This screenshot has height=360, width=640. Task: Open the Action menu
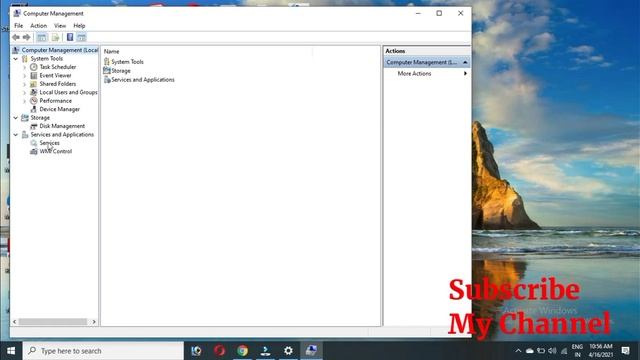pyautogui.click(x=38, y=26)
